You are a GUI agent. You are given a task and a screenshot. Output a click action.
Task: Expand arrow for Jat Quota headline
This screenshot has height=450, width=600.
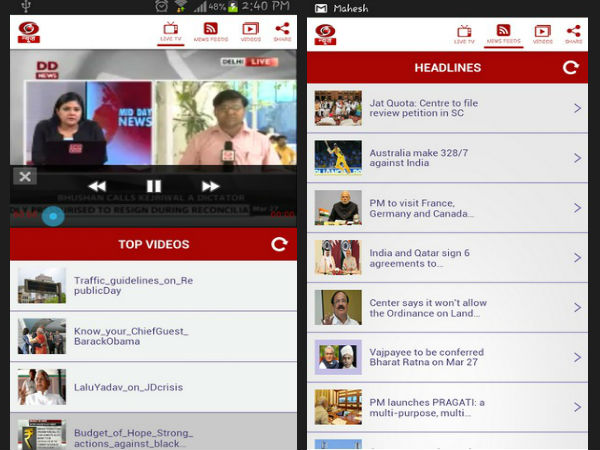(x=577, y=108)
